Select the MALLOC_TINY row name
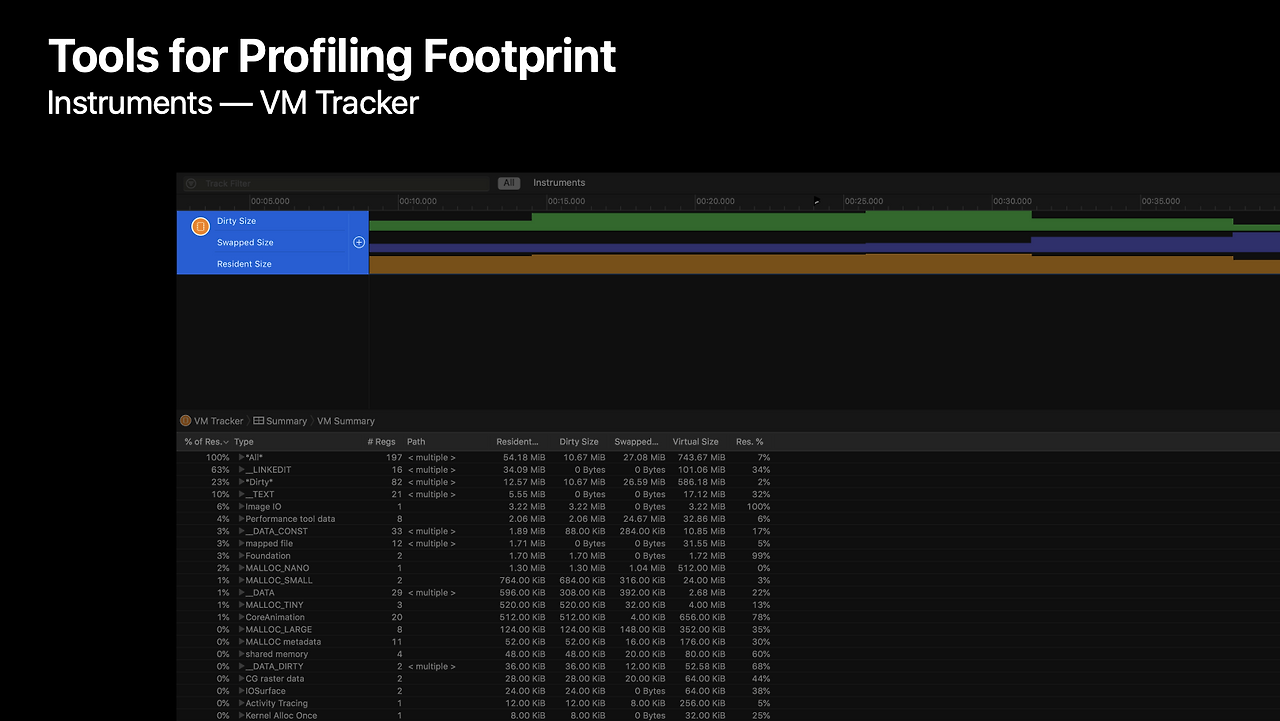 [x=275, y=605]
